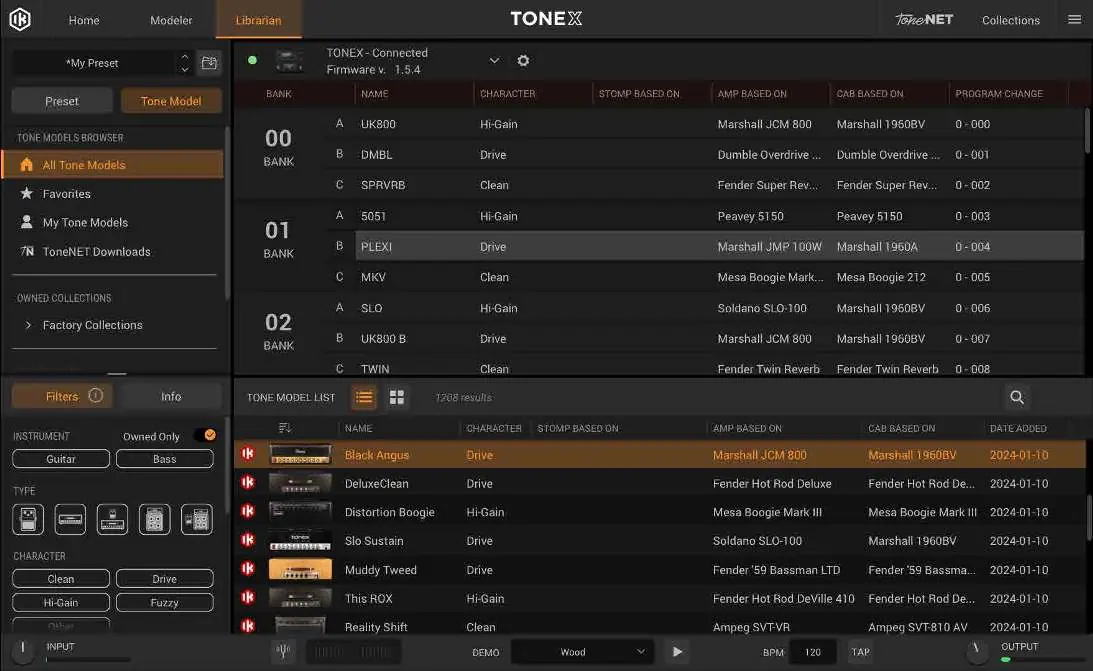The height and width of the screenshot is (671, 1093).
Task: Open the Librarian tab
Action: (258, 20)
